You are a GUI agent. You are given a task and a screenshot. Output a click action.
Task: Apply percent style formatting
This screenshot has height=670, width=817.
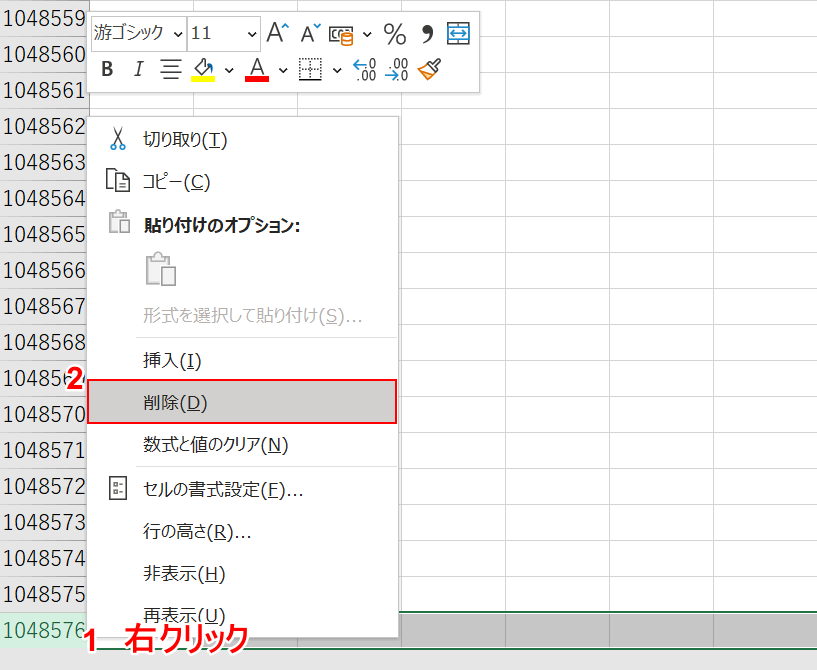pos(395,33)
